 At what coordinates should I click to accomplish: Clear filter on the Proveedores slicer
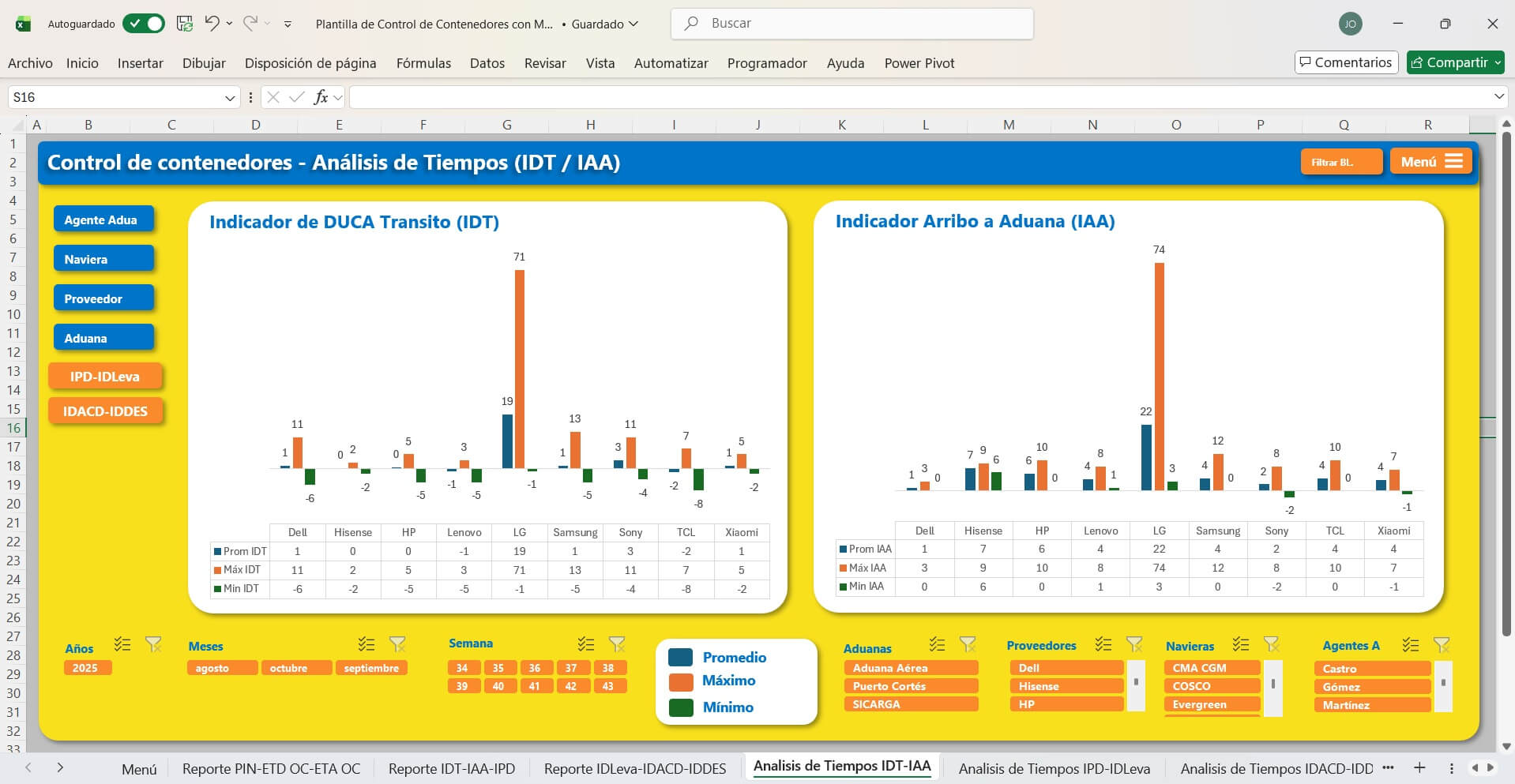[x=1134, y=644]
